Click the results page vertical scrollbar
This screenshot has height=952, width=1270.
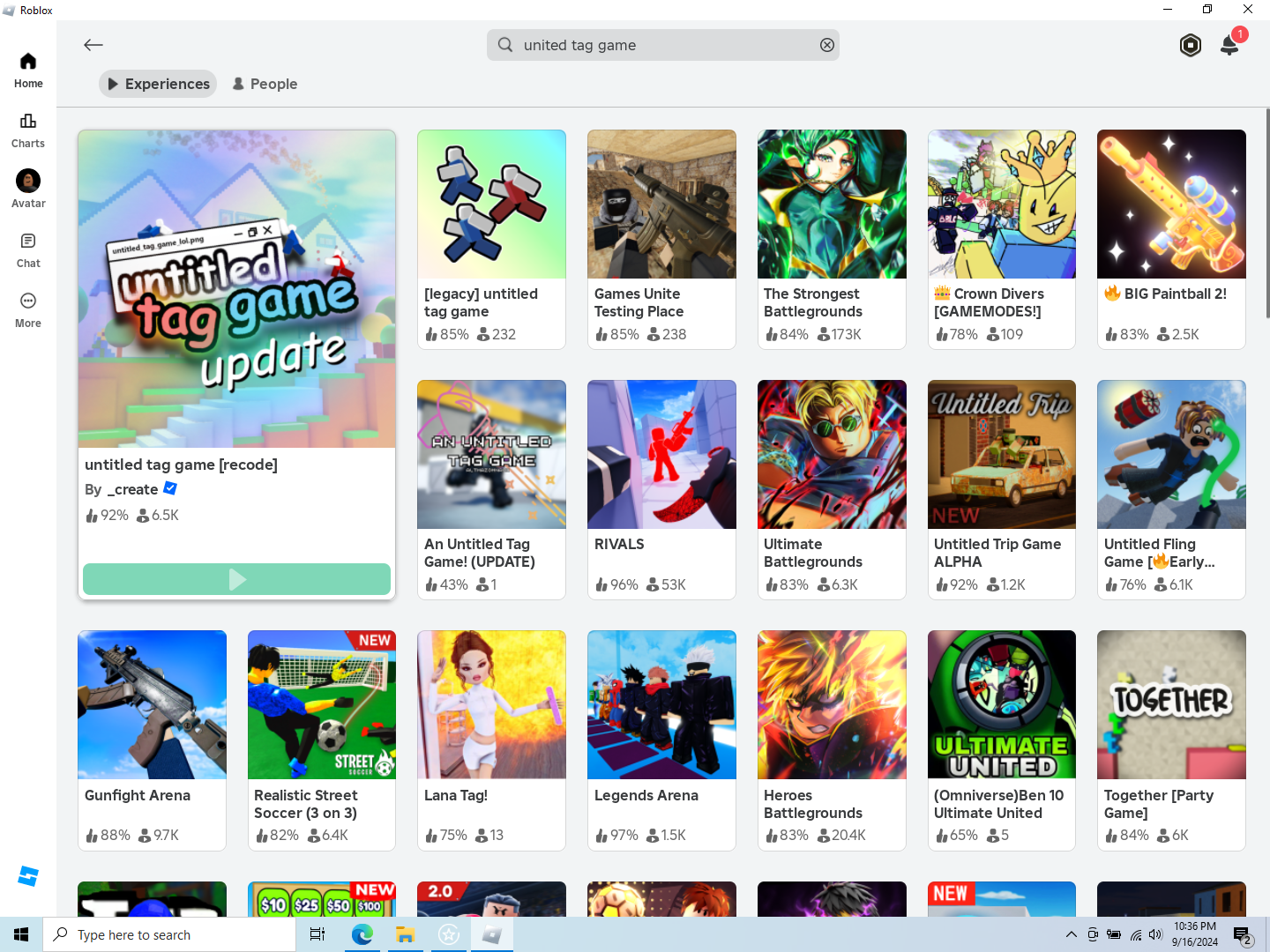[x=1267, y=213]
